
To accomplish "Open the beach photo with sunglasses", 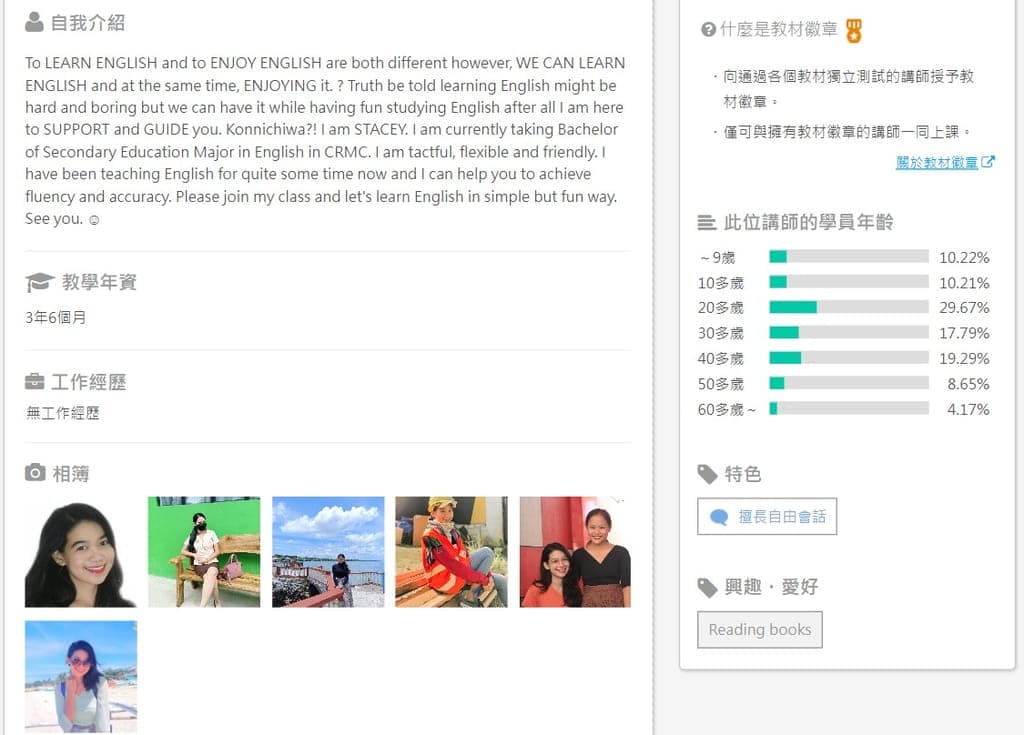I will tap(81, 677).
